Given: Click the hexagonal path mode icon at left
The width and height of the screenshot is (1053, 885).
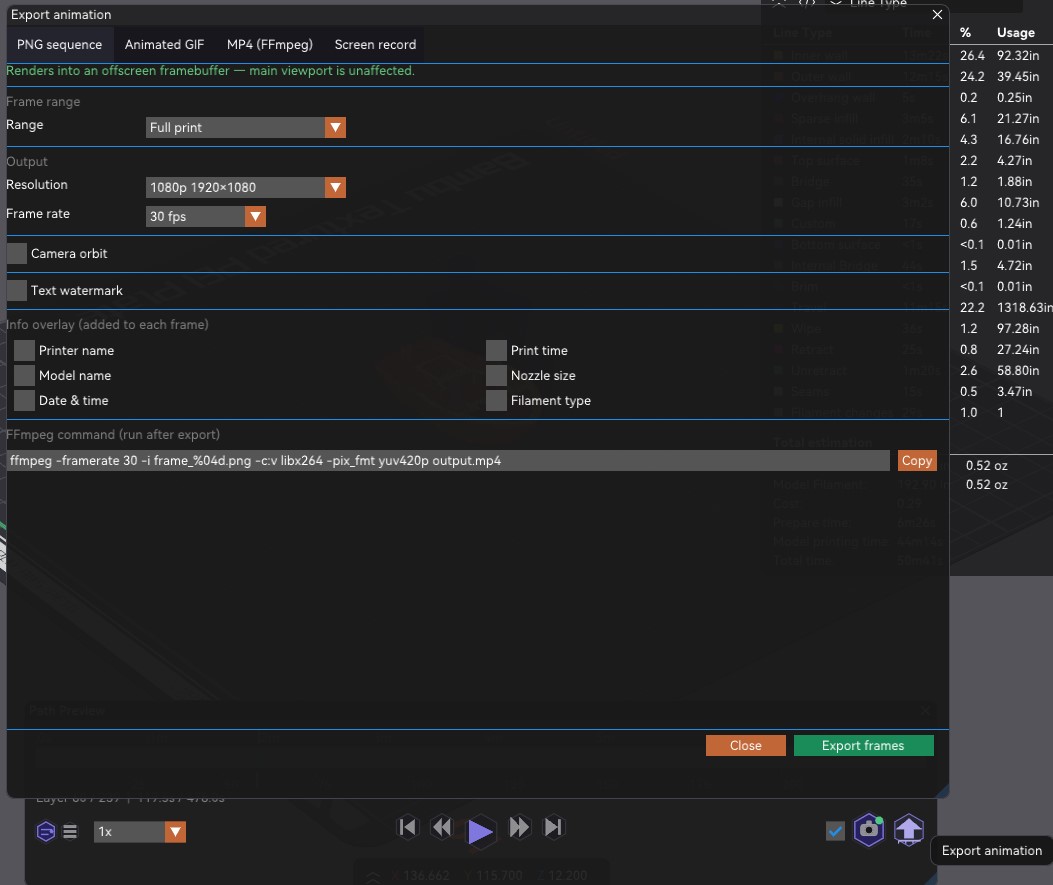Looking at the screenshot, I should (46, 832).
